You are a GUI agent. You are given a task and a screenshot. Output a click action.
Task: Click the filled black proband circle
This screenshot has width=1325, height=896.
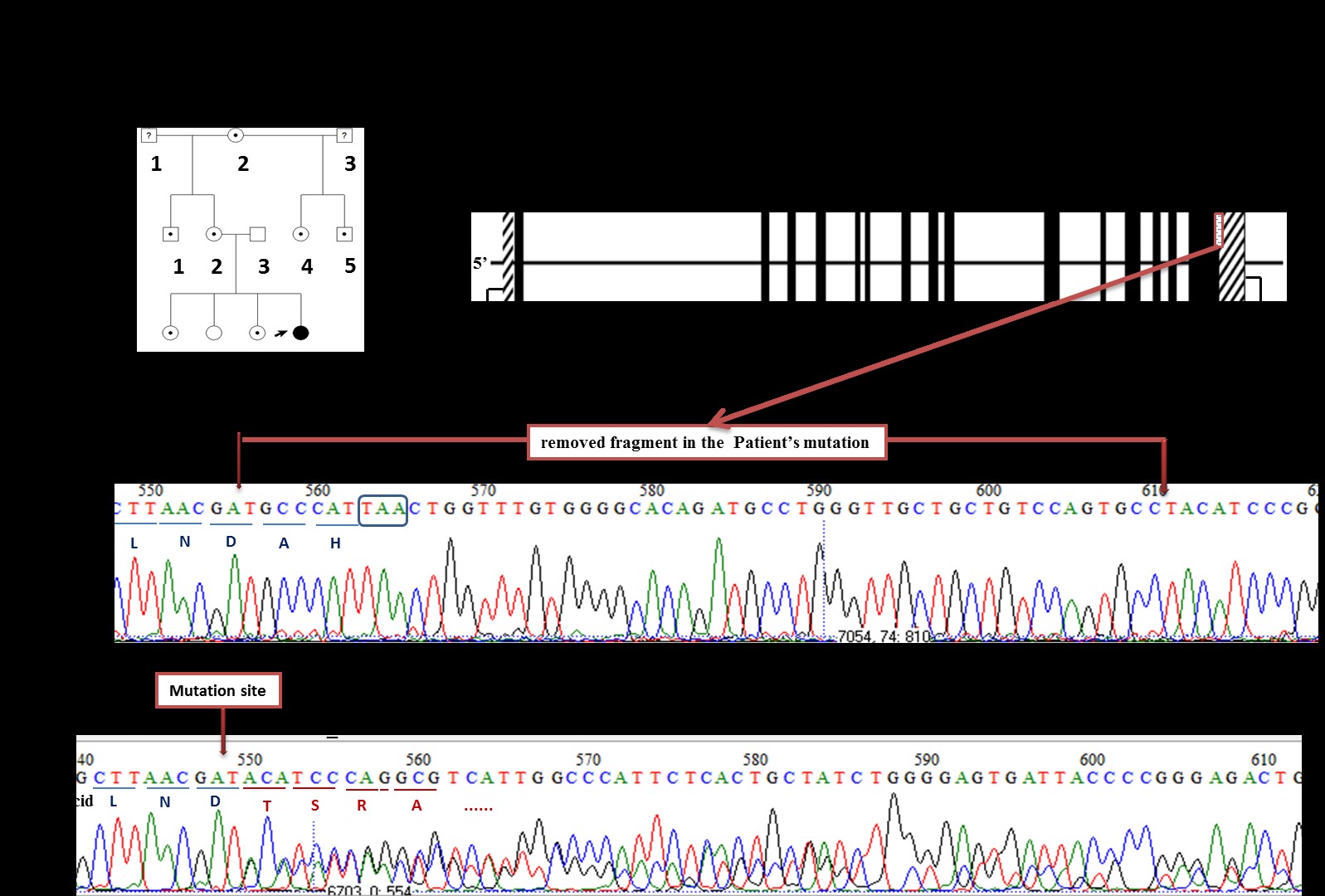coord(301,333)
